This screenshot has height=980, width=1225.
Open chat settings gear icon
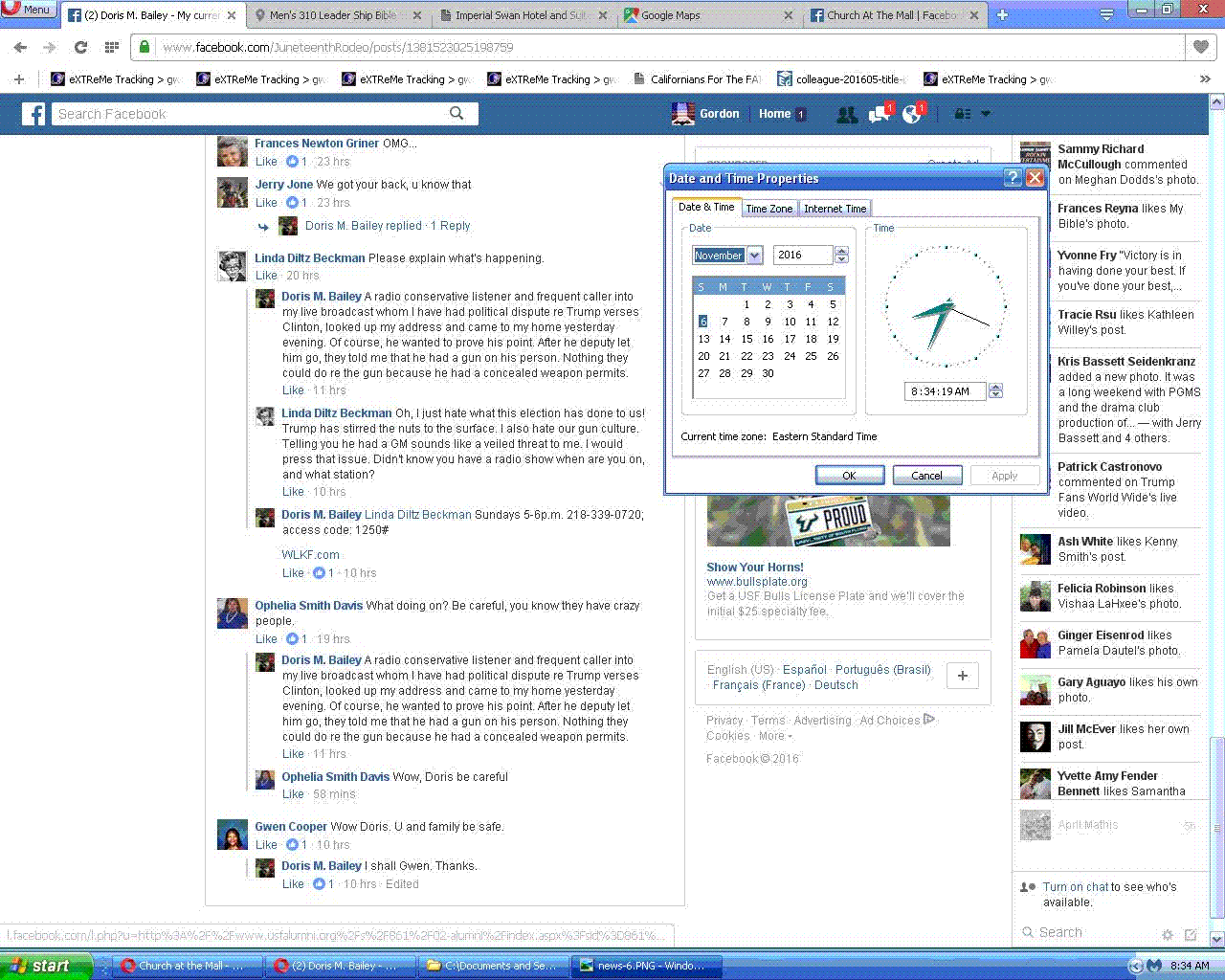pyautogui.click(x=1167, y=934)
